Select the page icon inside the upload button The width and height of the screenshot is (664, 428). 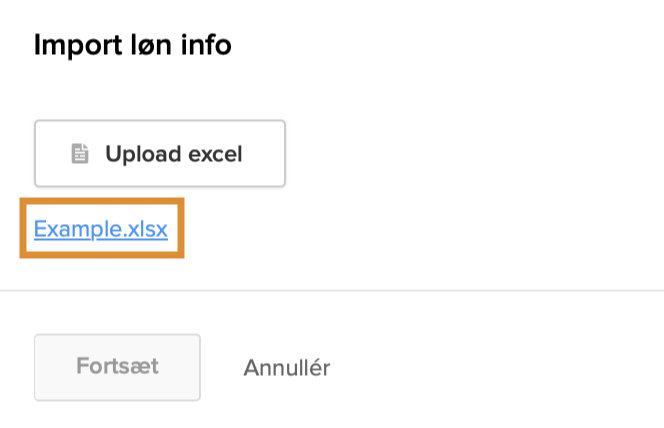tap(80, 155)
